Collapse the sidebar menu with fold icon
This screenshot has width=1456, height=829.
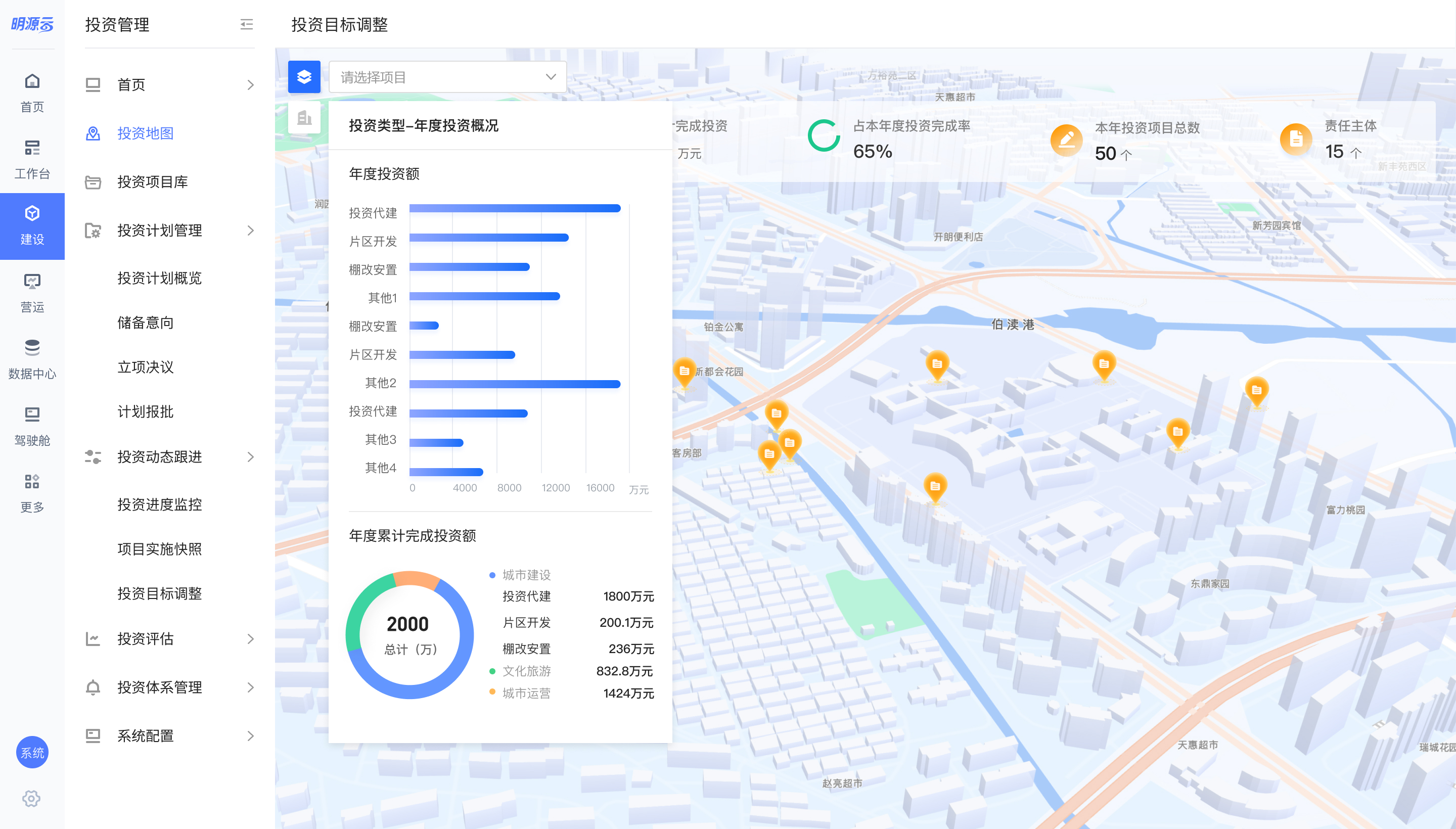[247, 24]
